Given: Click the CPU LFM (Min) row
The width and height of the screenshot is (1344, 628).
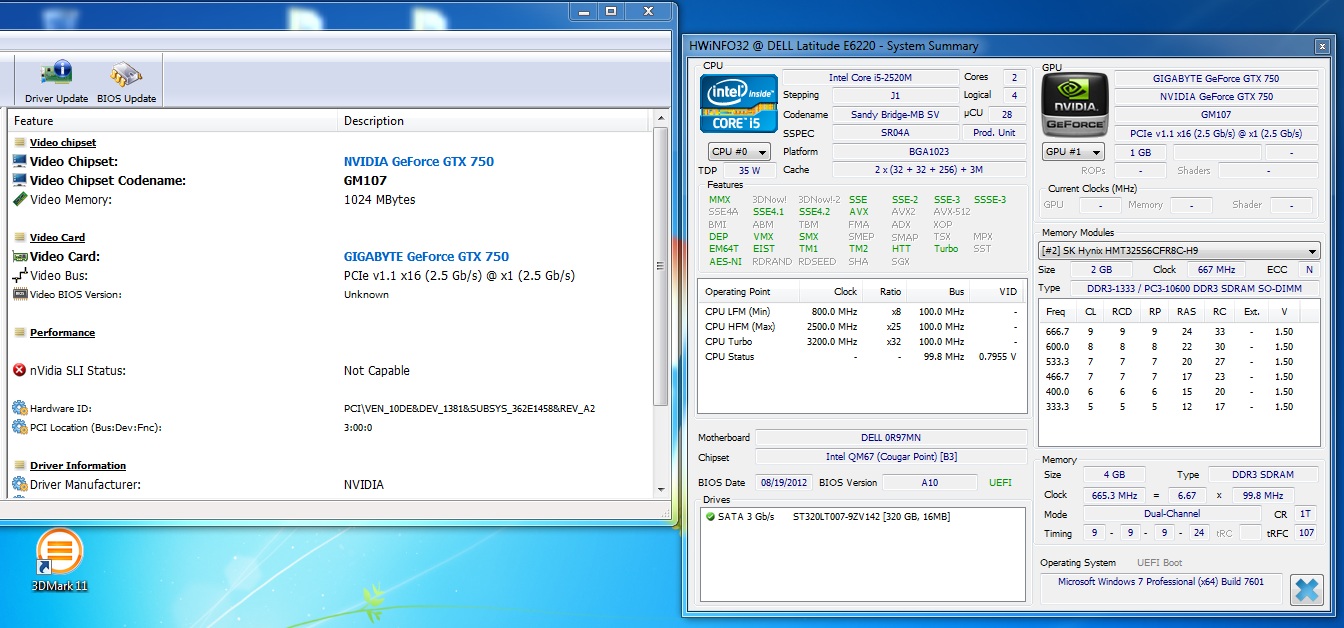Looking at the screenshot, I should [861, 311].
